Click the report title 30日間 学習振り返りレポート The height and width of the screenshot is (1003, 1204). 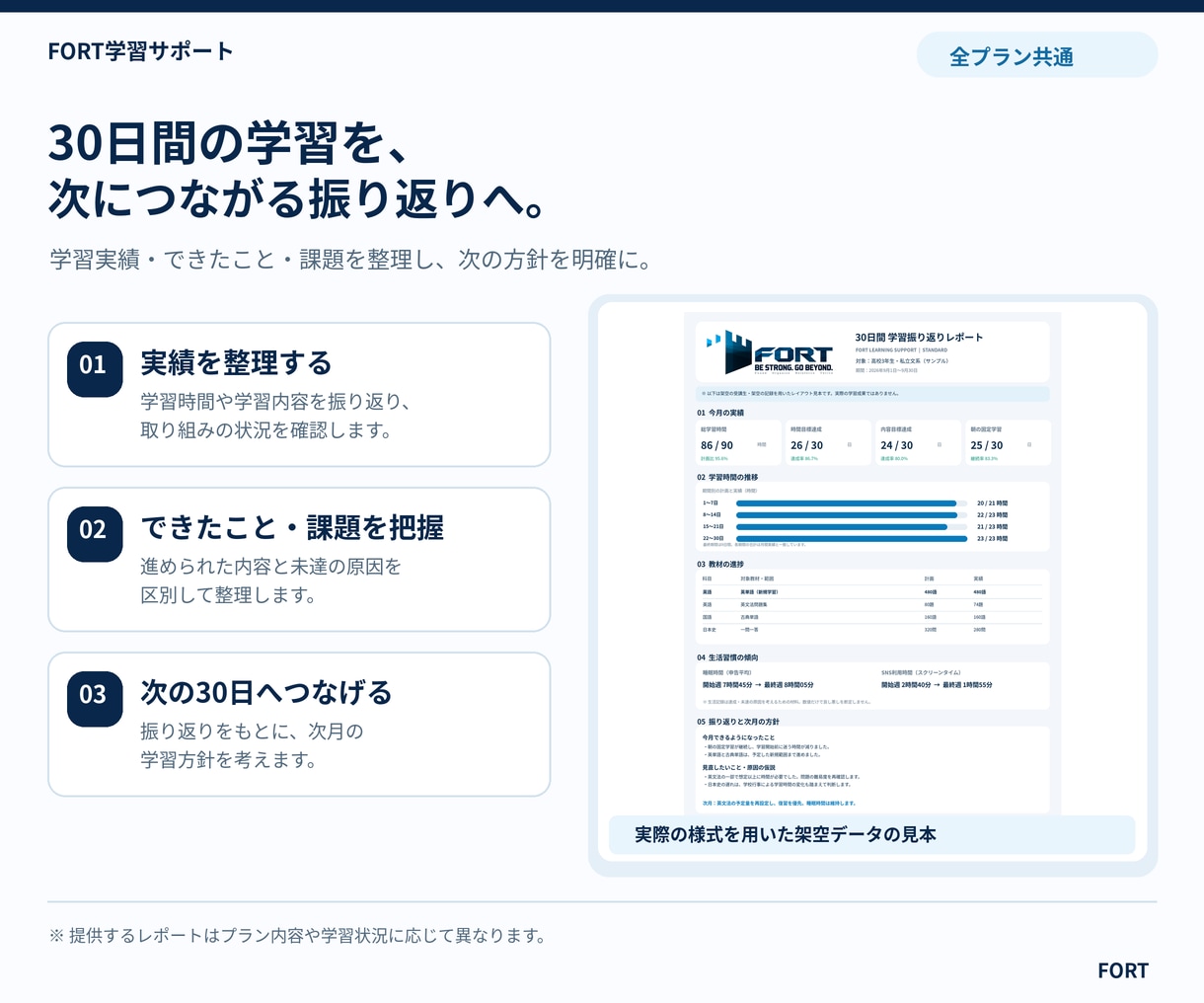click(x=919, y=337)
